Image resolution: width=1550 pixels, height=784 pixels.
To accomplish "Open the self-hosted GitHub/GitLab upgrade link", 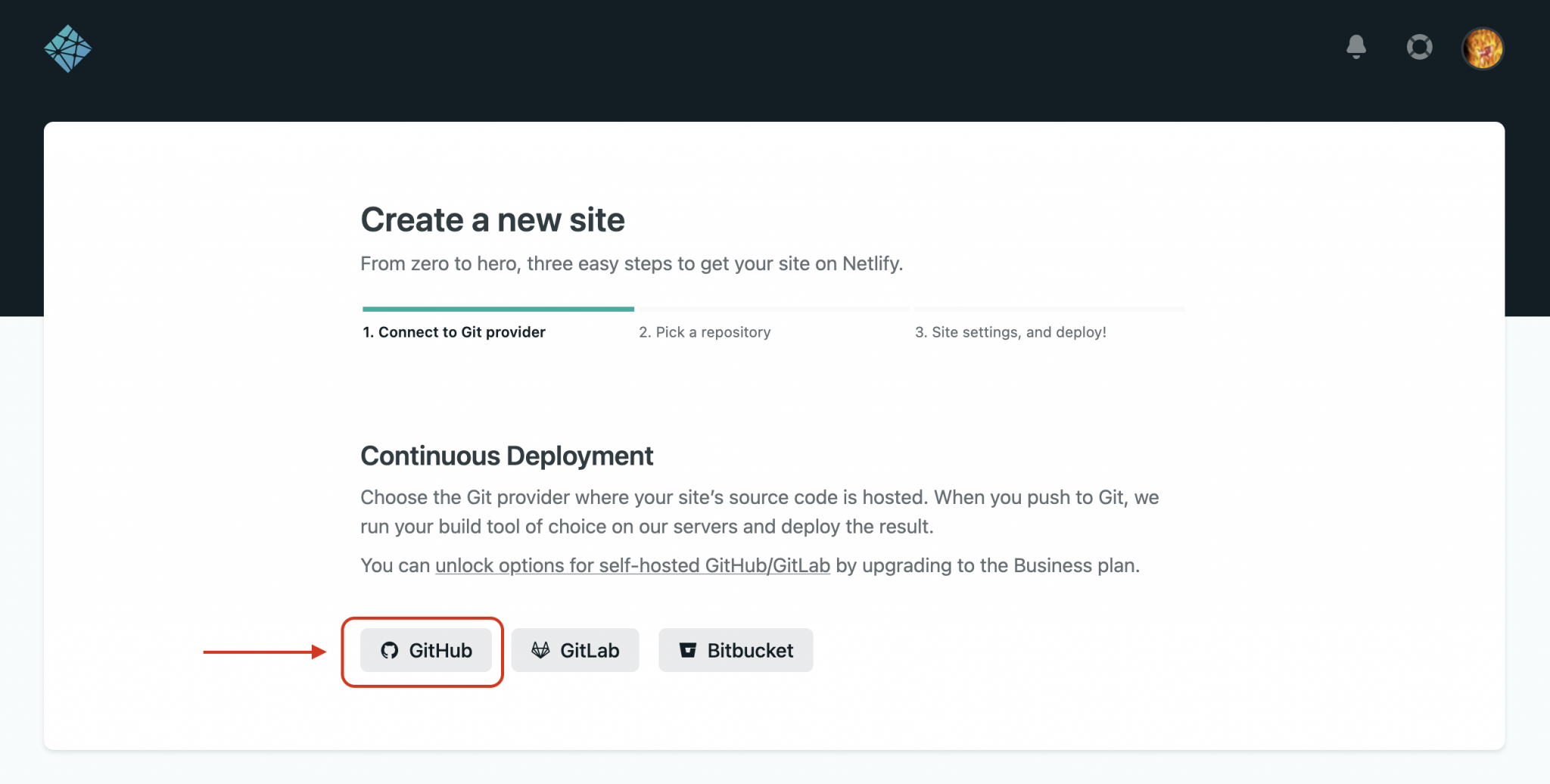I will (x=631, y=565).
